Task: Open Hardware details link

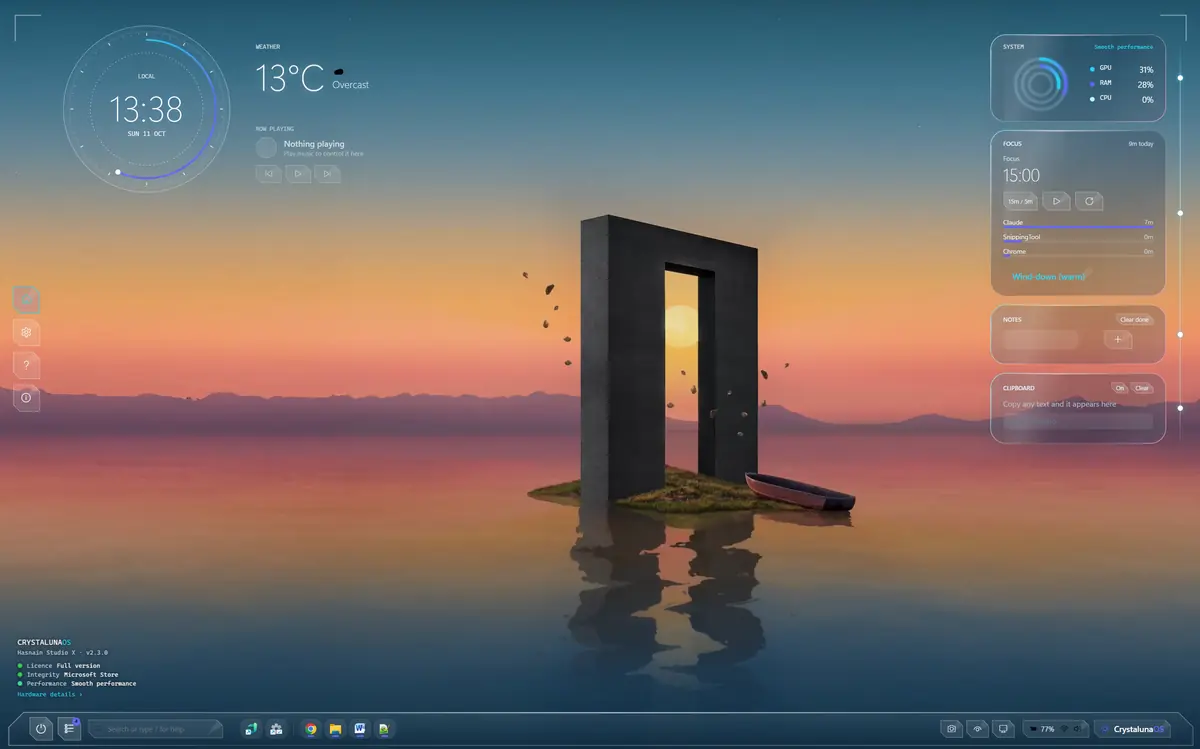Action: click(50, 694)
